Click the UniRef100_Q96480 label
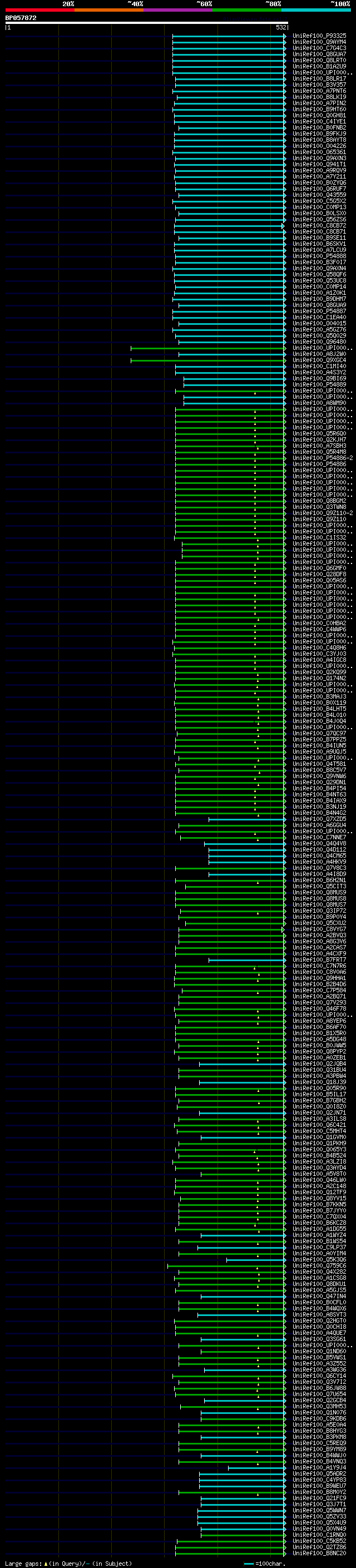Image resolution: width=356 pixels, height=1568 pixels. coord(319,342)
